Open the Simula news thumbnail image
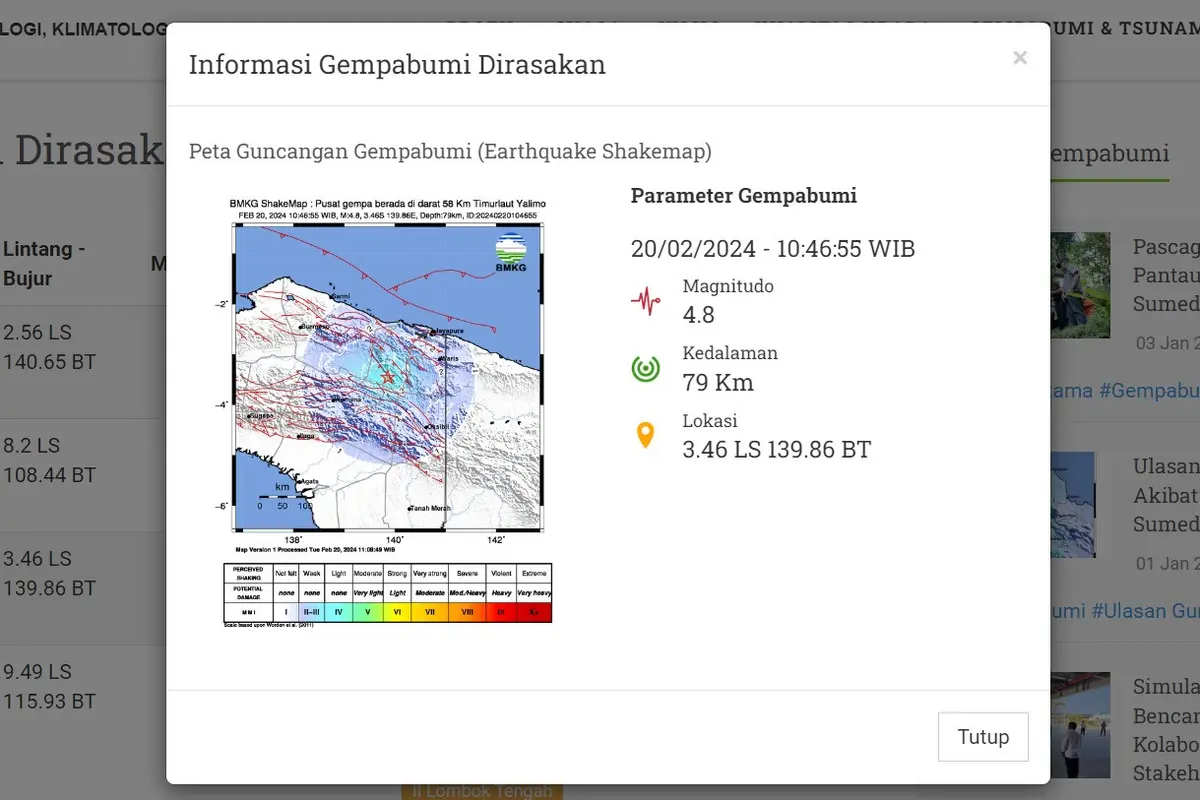Image resolution: width=1200 pixels, height=800 pixels. point(1080,726)
